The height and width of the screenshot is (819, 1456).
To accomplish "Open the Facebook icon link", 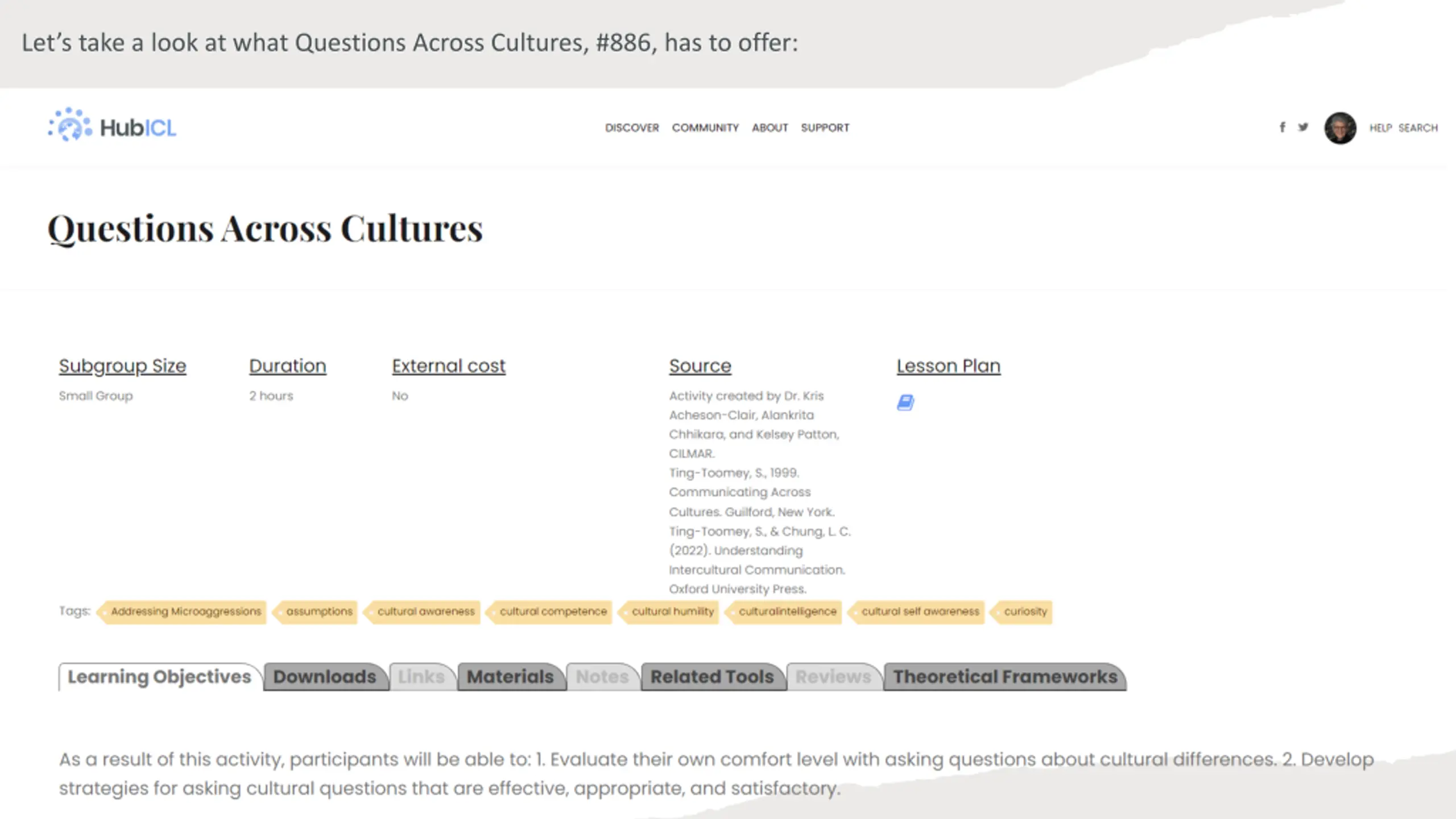I will pos(1282,127).
